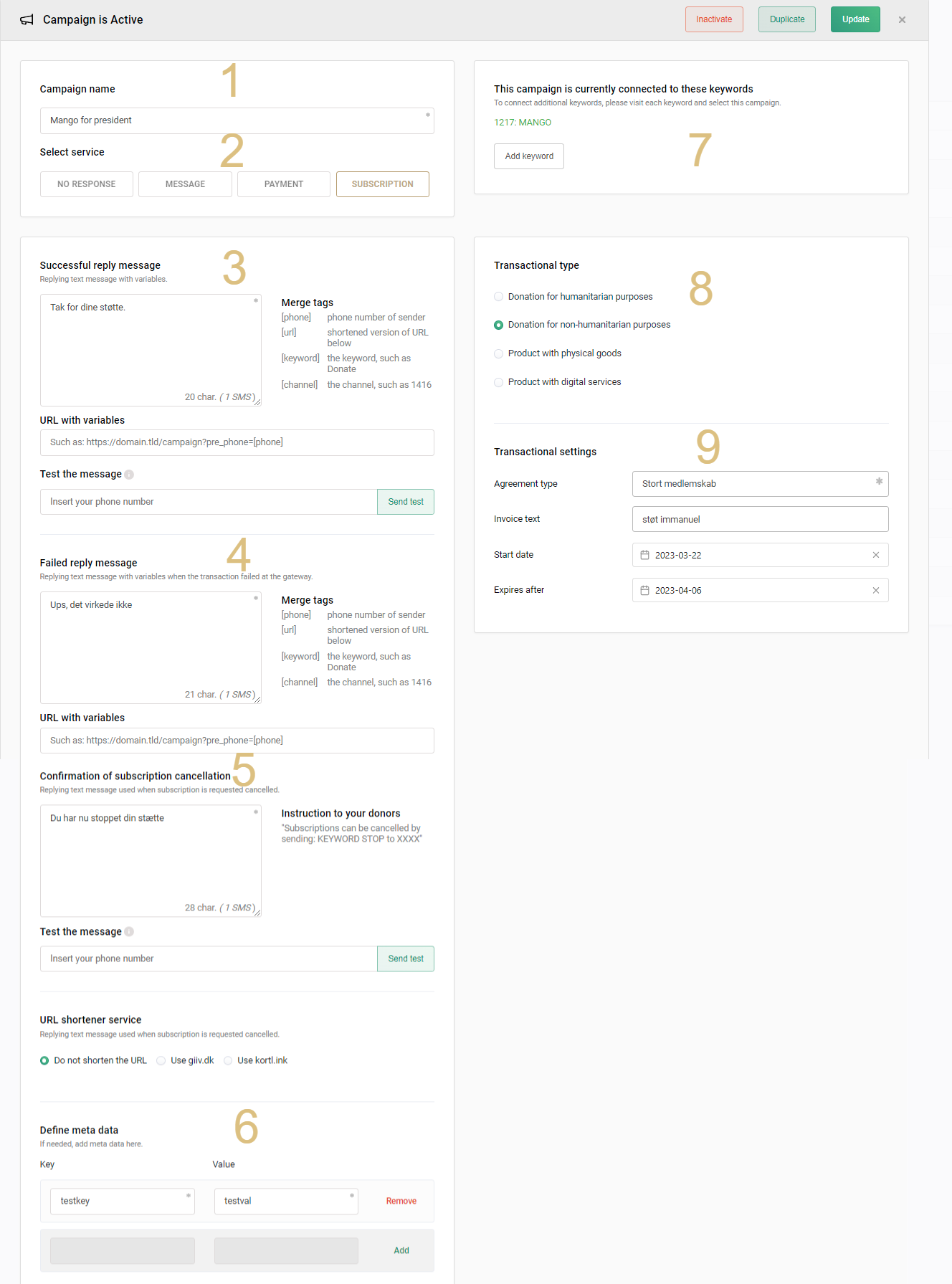Screen dimensions: 952x1284
Task: Select Donation for humanitarian purposes
Action: [573, 297]
